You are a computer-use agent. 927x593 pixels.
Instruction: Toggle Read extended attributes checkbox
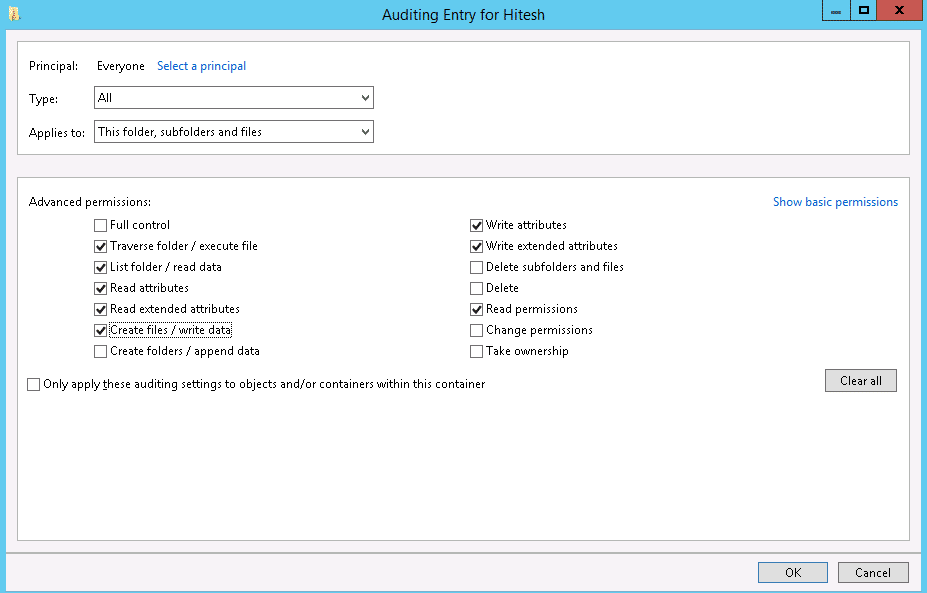pyautogui.click(x=101, y=309)
